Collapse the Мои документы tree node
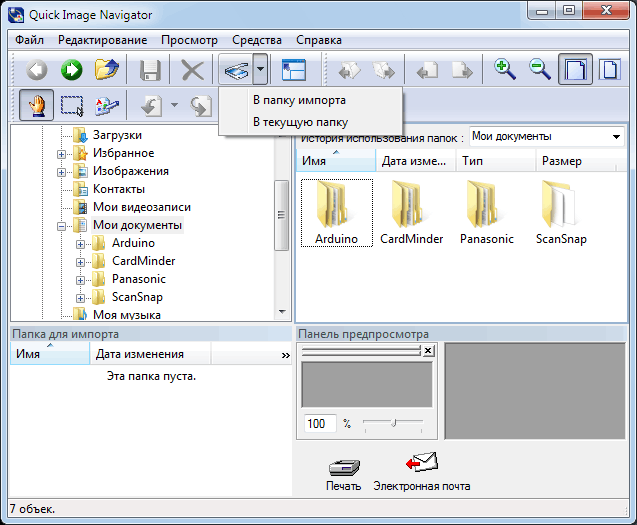 click(61, 226)
